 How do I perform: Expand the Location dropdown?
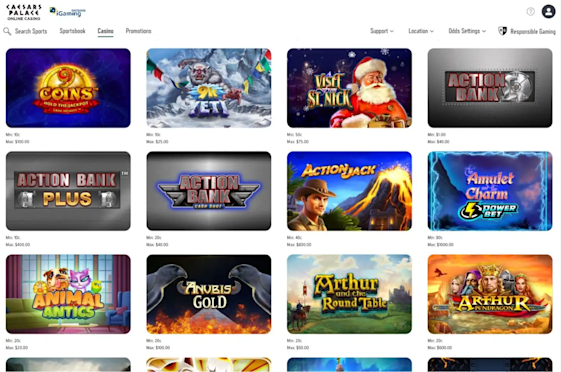pyautogui.click(x=421, y=31)
